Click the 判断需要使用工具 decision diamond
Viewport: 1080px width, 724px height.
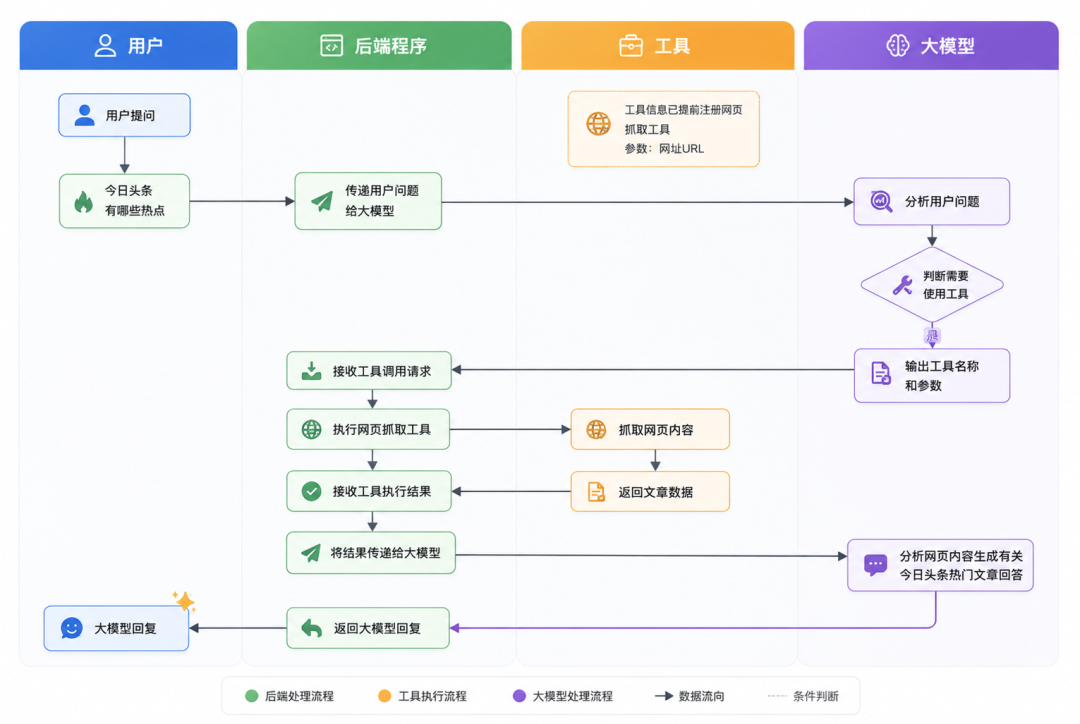(x=931, y=285)
